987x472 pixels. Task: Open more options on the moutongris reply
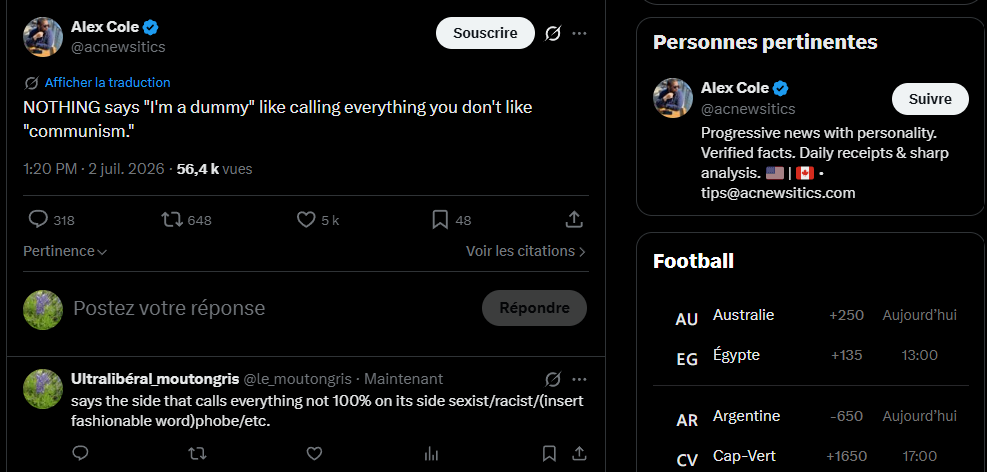pyautogui.click(x=579, y=379)
